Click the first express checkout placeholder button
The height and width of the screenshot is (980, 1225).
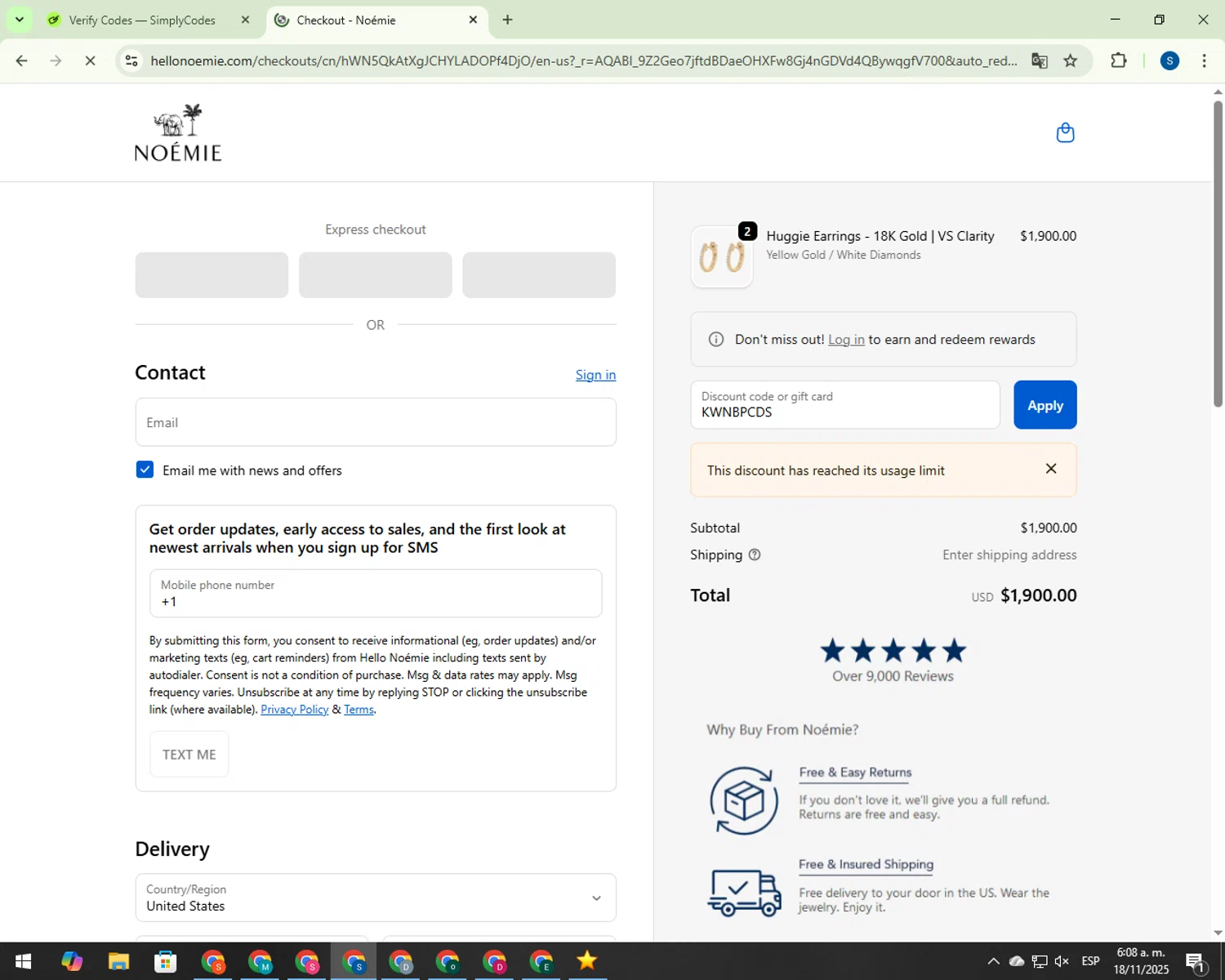[212, 275]
